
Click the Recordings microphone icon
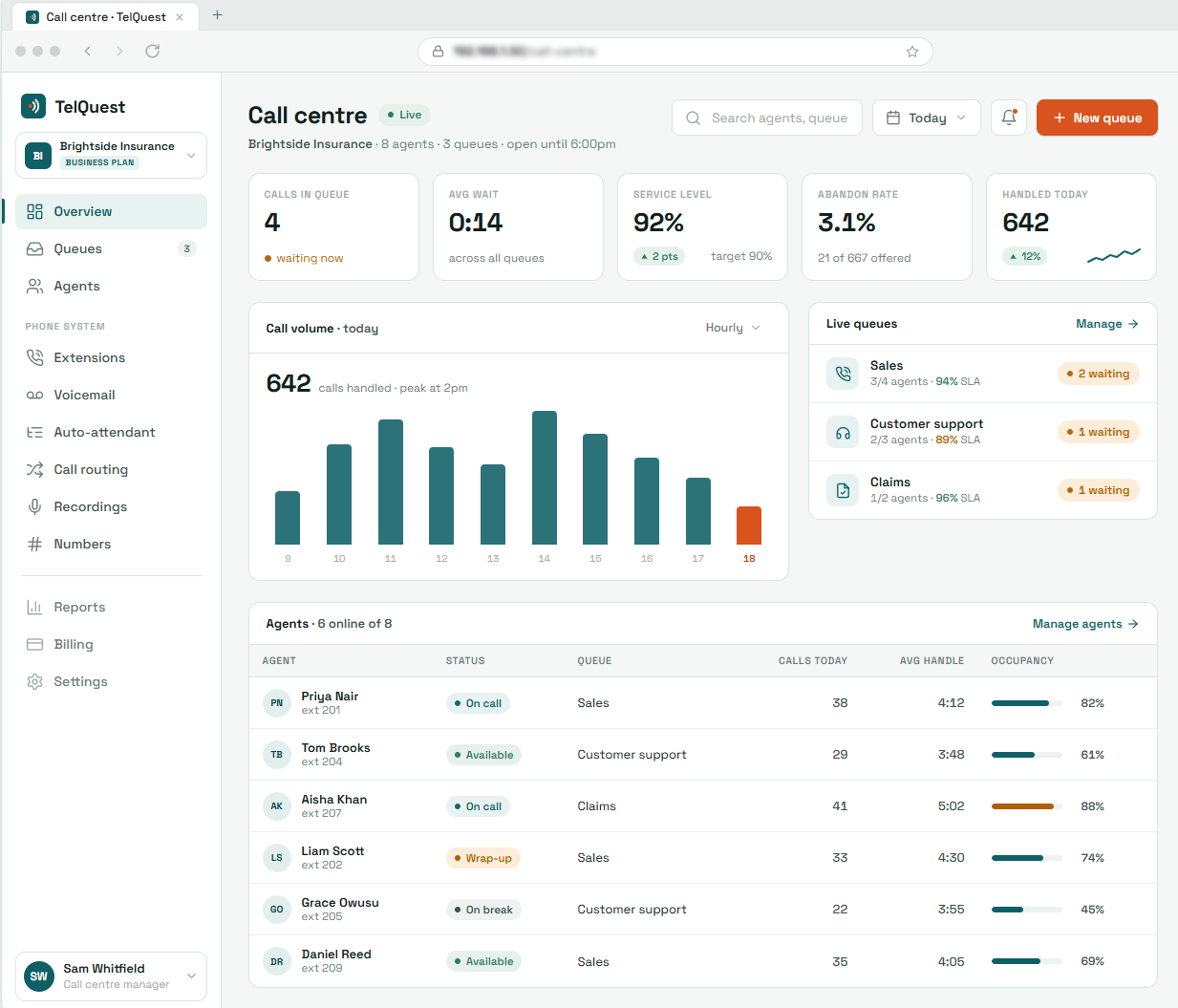click(35, 506)
